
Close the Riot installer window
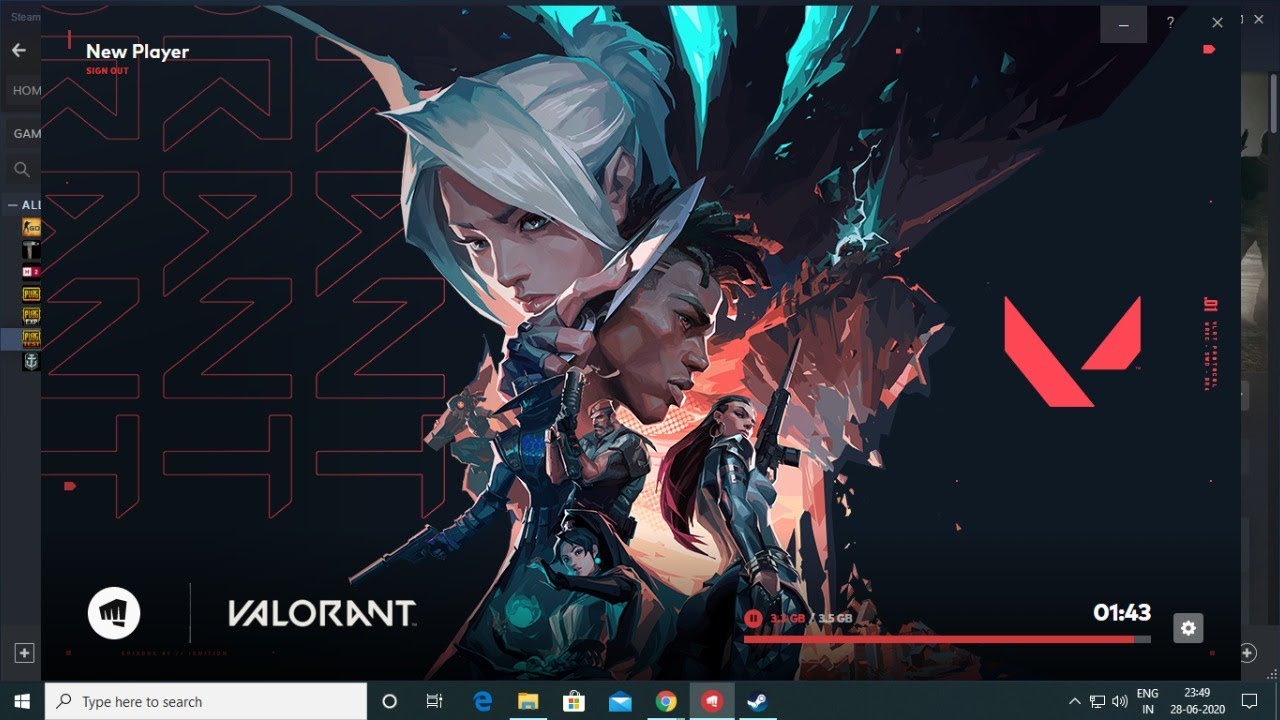point(1217,23)
